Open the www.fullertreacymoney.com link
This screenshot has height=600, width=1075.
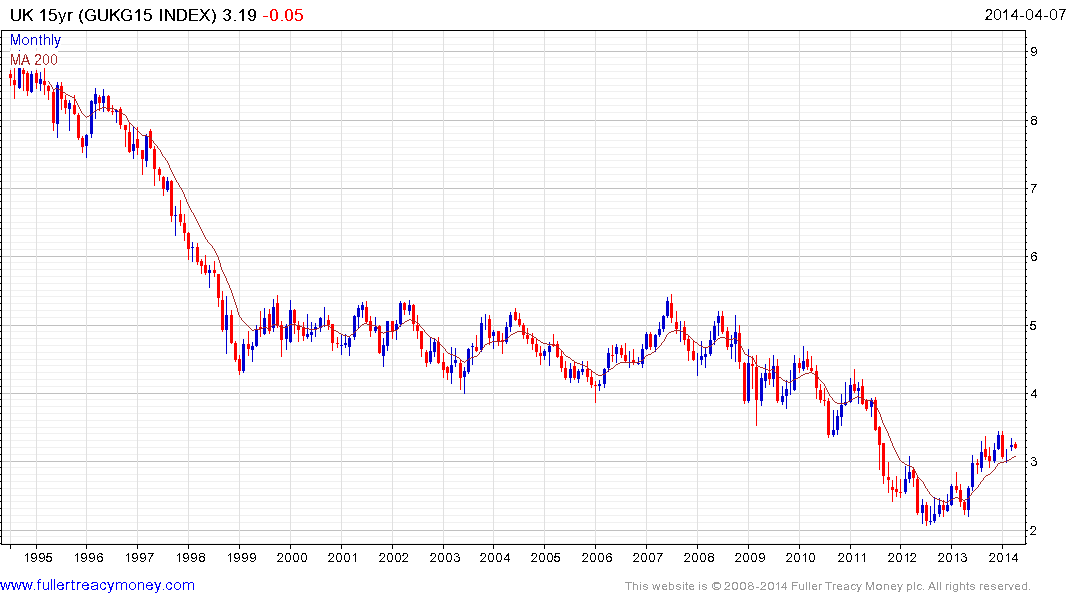click(x=97, y=585)
